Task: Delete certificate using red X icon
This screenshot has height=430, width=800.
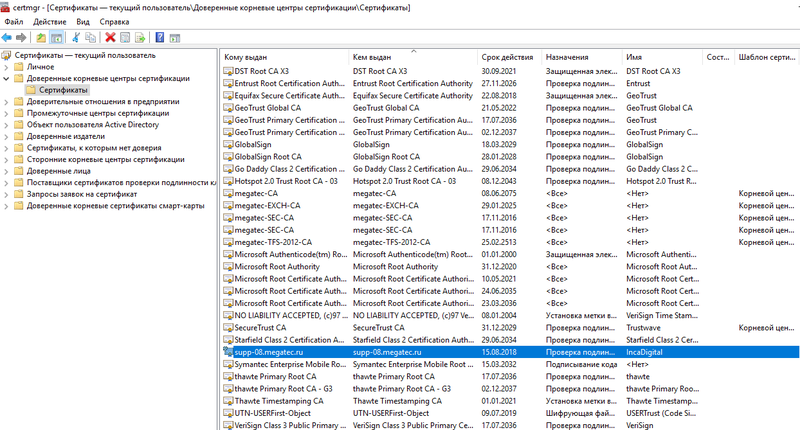Action: [110, 37]
